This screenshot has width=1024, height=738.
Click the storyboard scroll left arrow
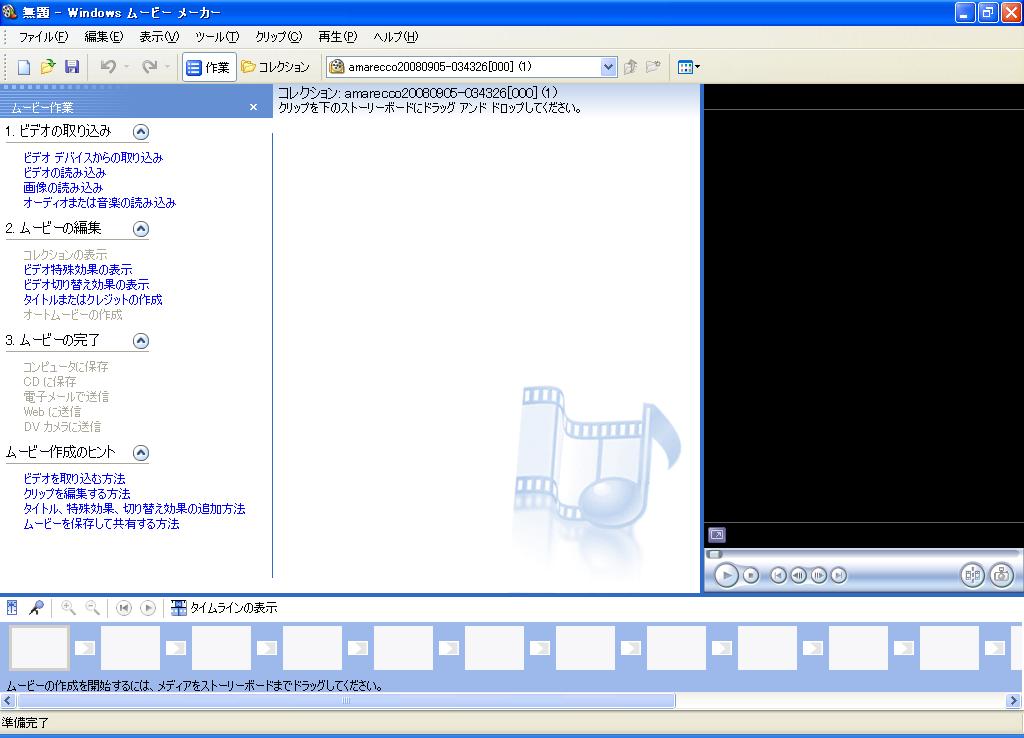(x=8, y=701)
